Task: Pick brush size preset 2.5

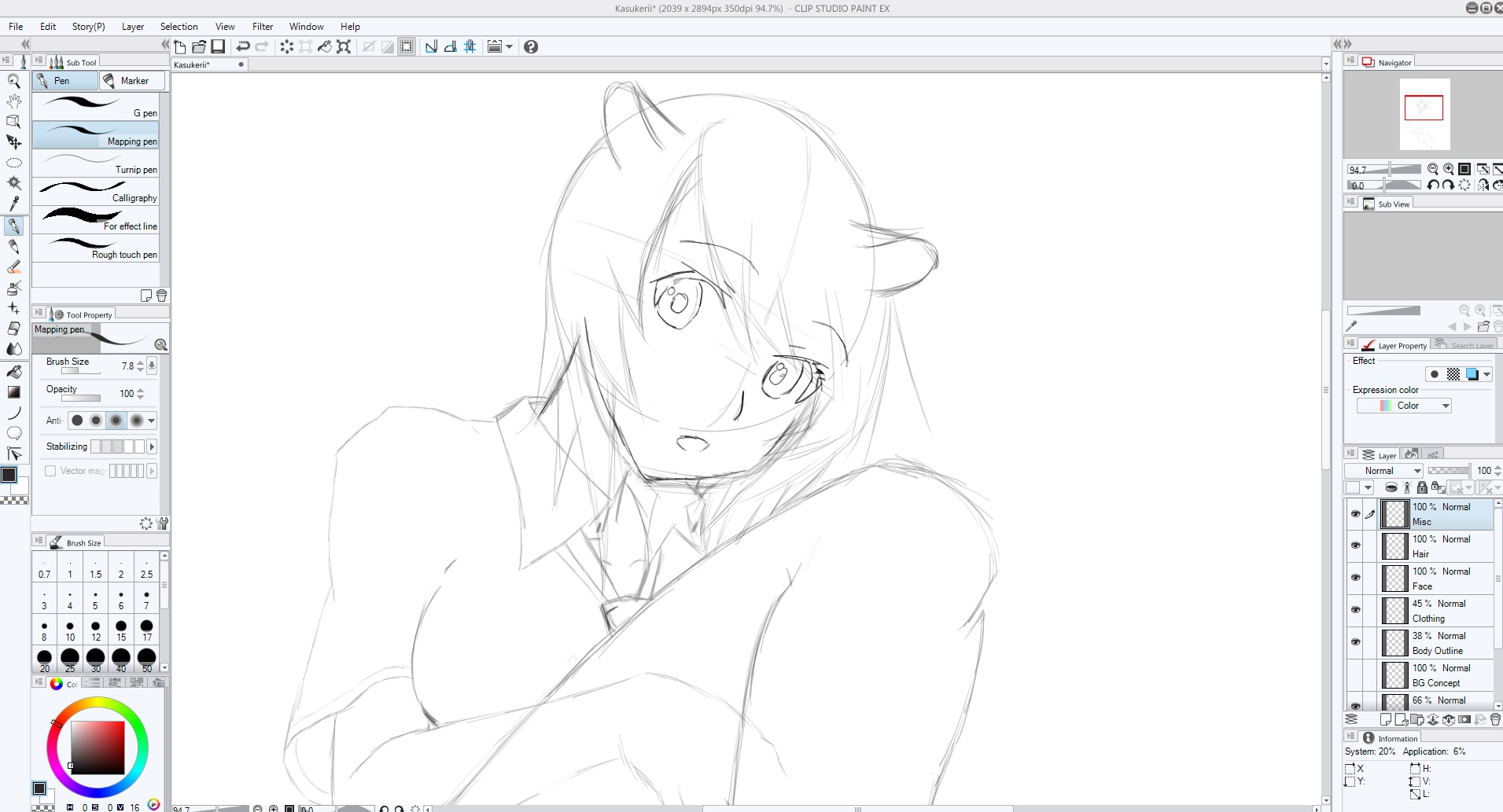Action: pyautogui.click(x=146, y=568)
